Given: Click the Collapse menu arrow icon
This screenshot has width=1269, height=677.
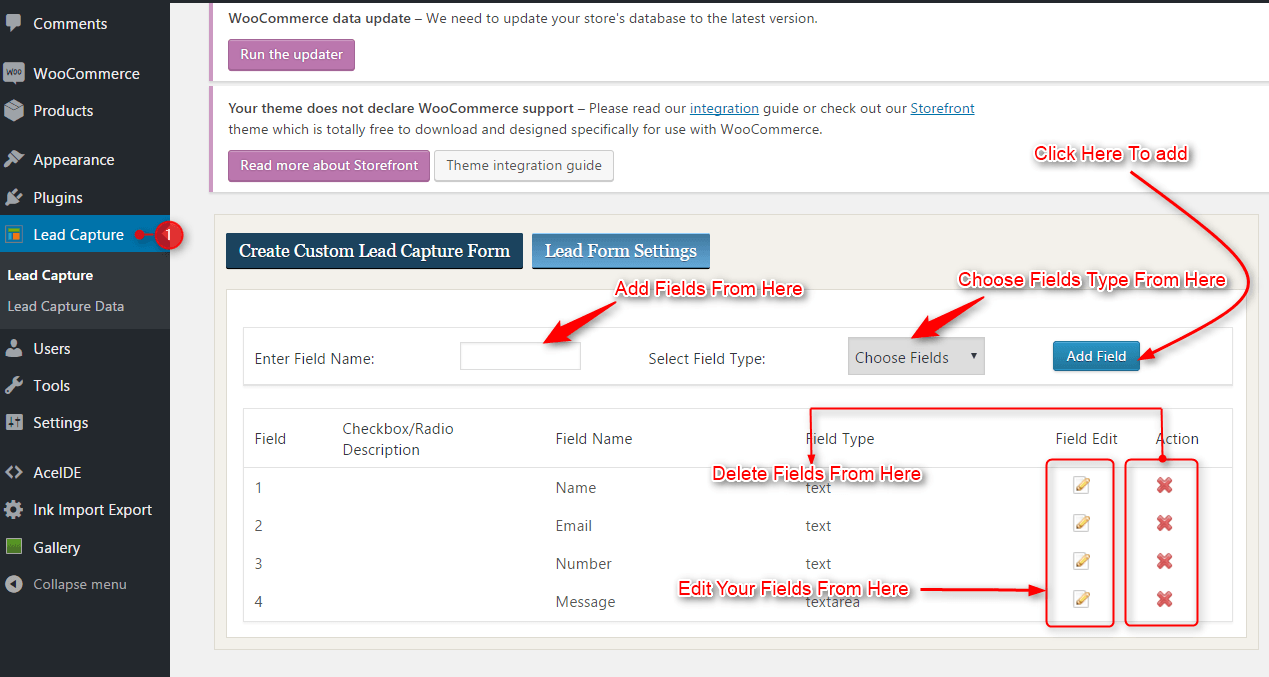Looking at the screenshot, I should point(14,584).
